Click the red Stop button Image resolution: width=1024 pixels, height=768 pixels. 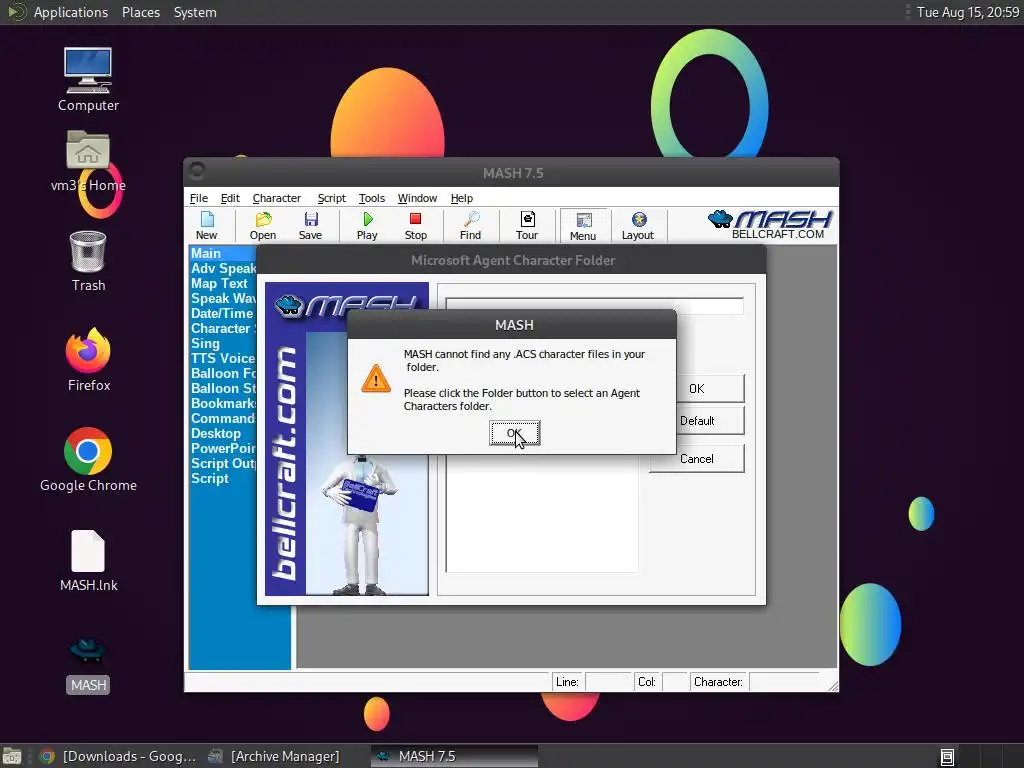415,225
